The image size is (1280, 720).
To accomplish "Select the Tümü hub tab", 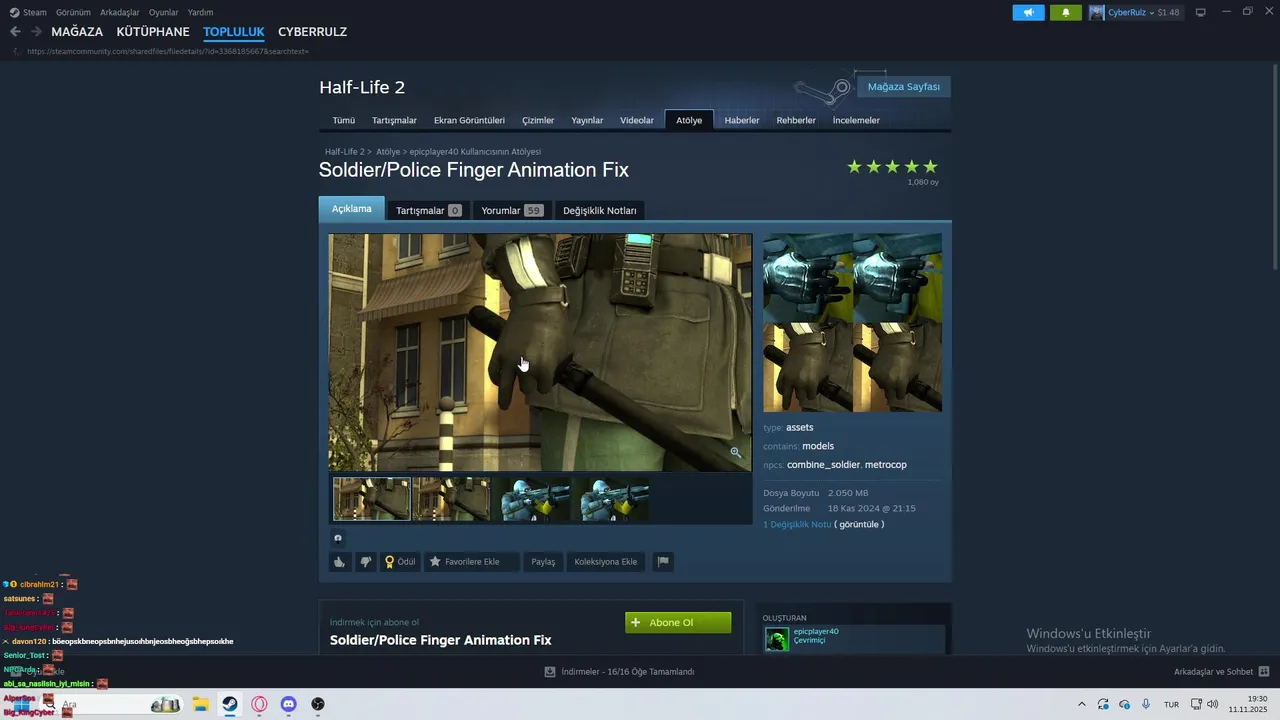I will (344, 120).
